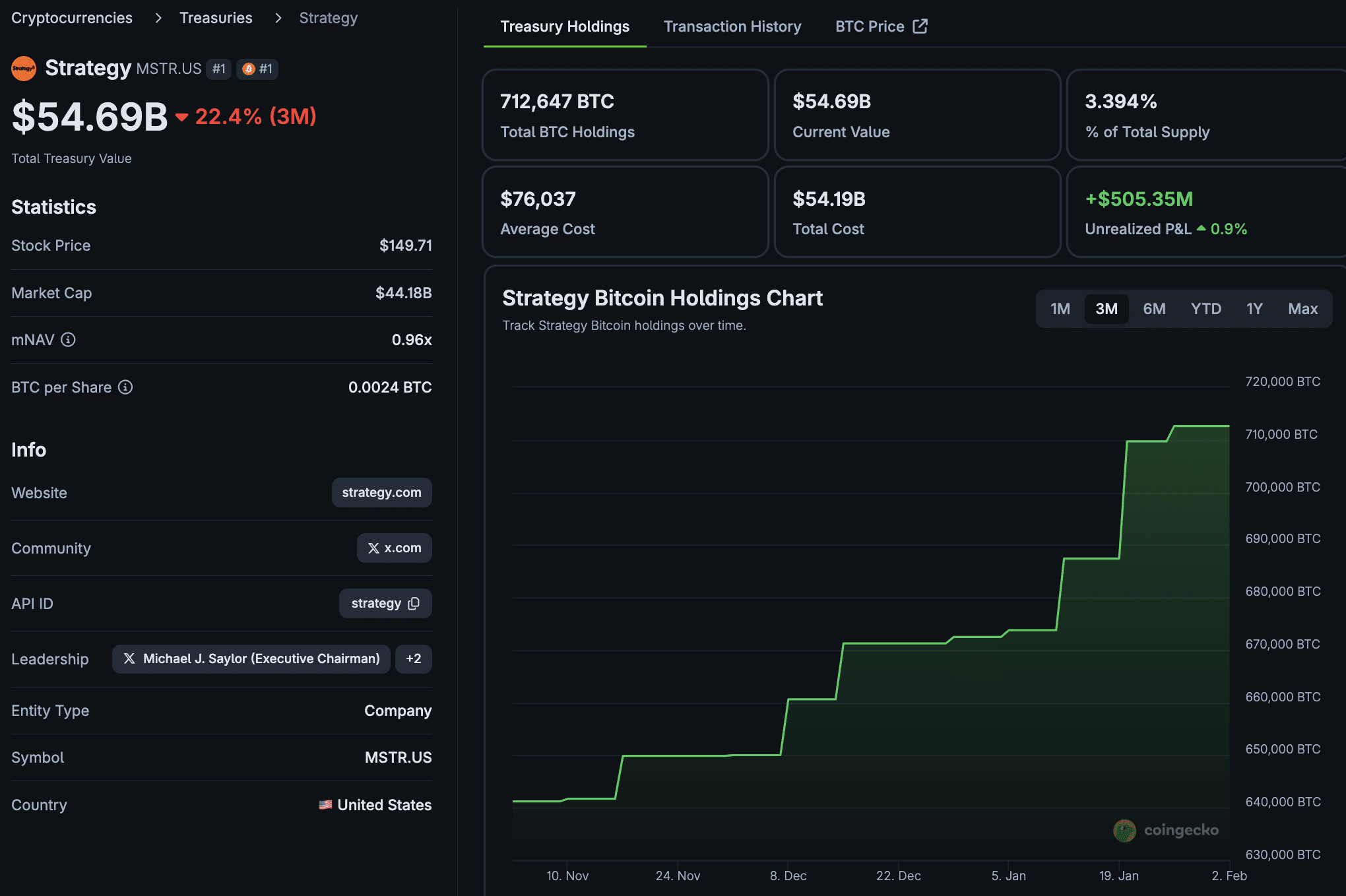1346x896 pixels.
Task: Click the 0.0024 BTC per share value
Action: (x=390, y=387)
